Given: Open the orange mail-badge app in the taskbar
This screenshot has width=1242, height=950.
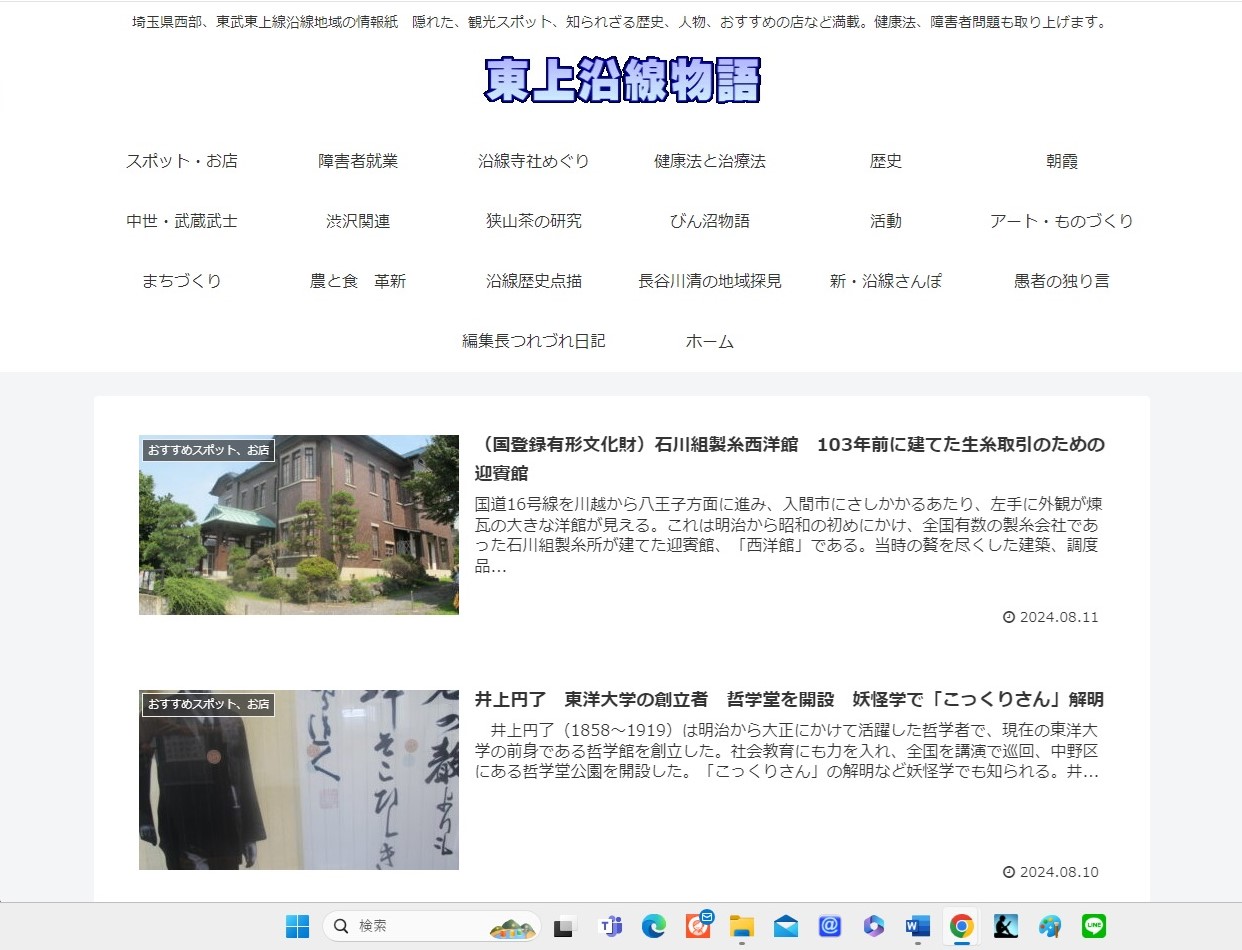Looking at the screenshot, I should coord(698,925).
